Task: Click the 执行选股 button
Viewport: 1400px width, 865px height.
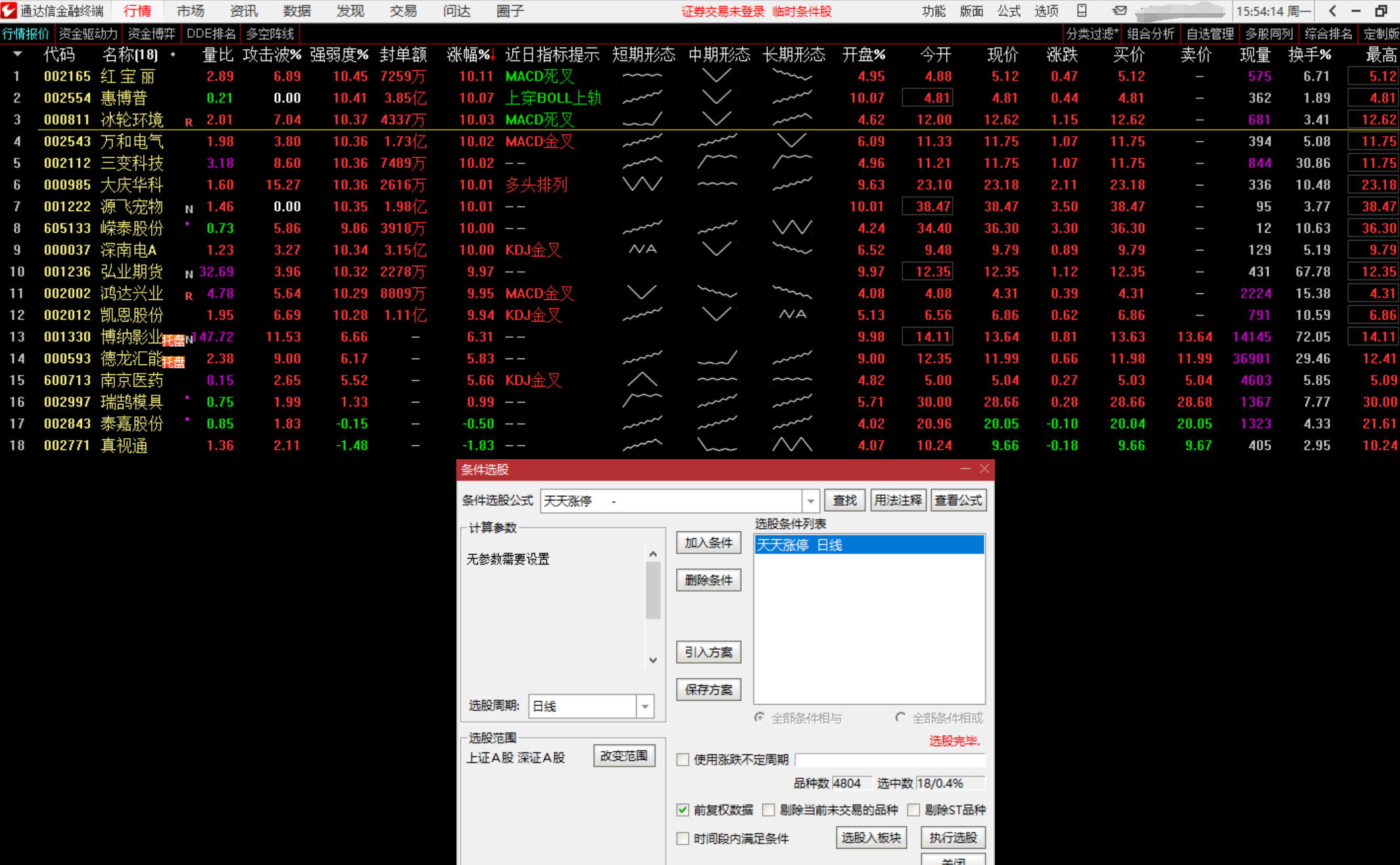Action: 953,837
